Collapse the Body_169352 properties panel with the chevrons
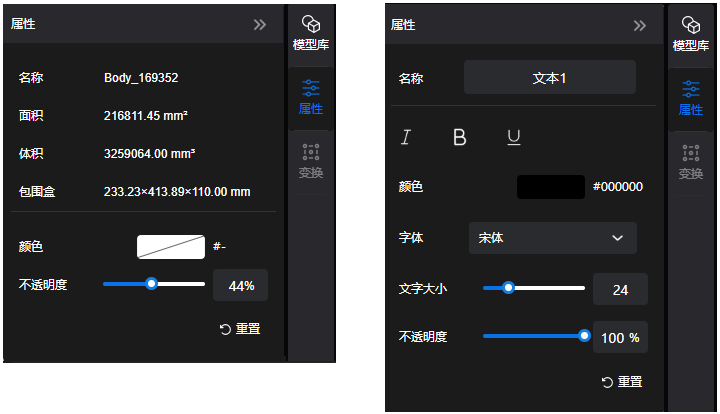 tap(260, 25)
